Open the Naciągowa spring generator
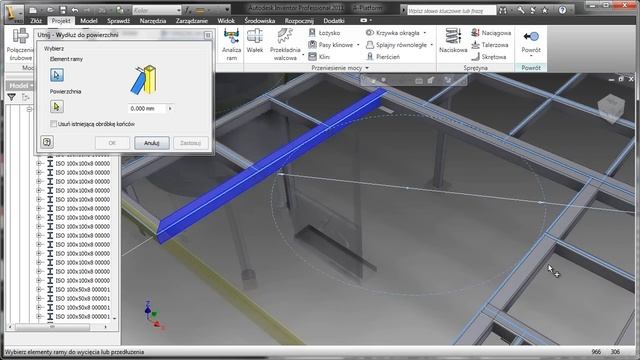 click(491, 33)
